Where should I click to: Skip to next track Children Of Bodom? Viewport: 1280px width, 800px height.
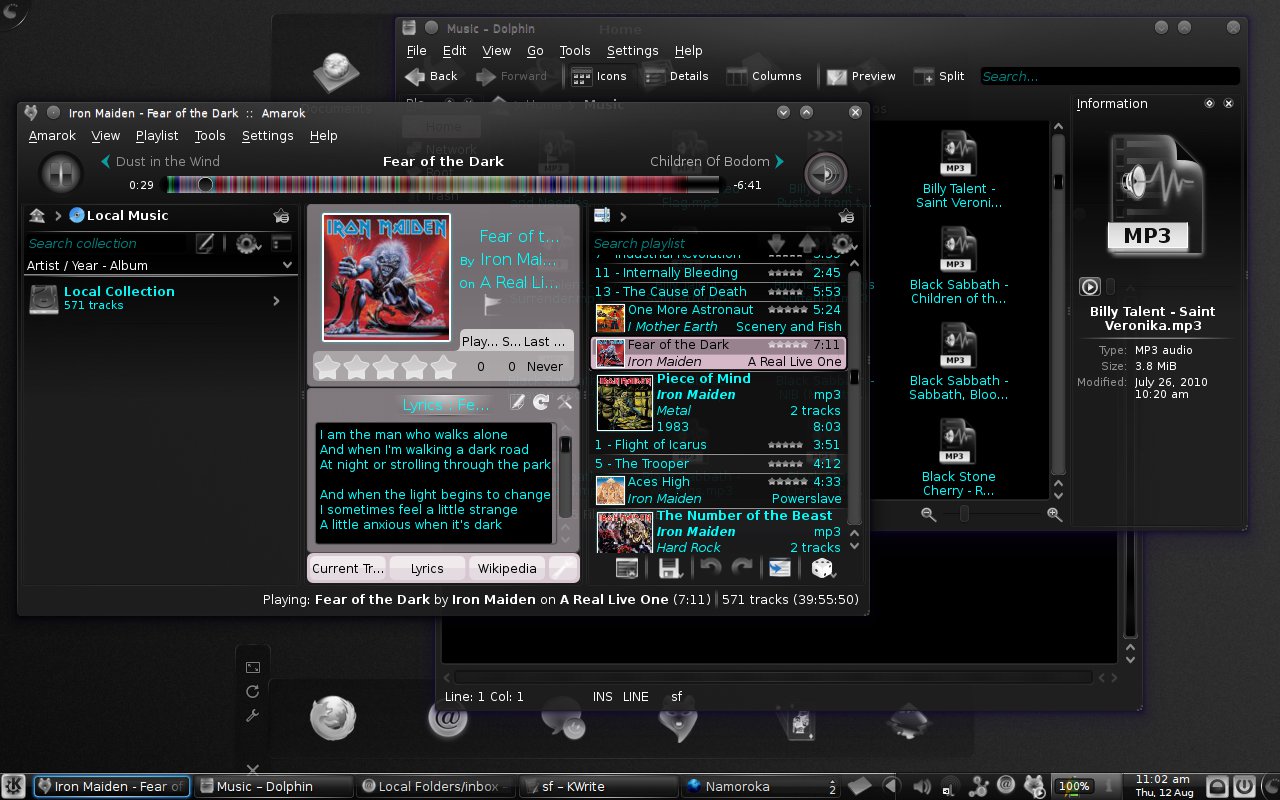click(x=717, y=161)
